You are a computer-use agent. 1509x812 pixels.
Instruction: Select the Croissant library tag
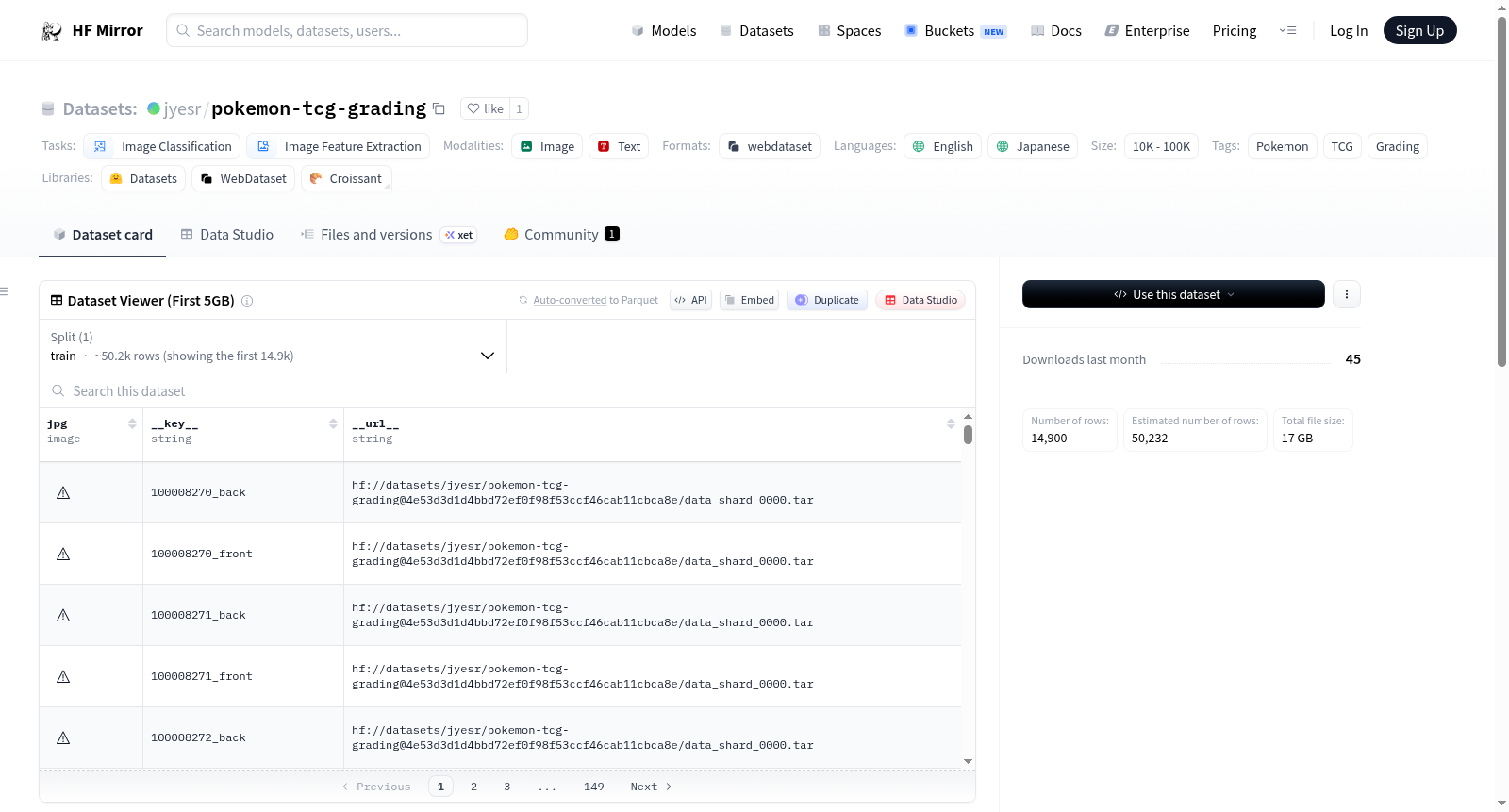346,178
